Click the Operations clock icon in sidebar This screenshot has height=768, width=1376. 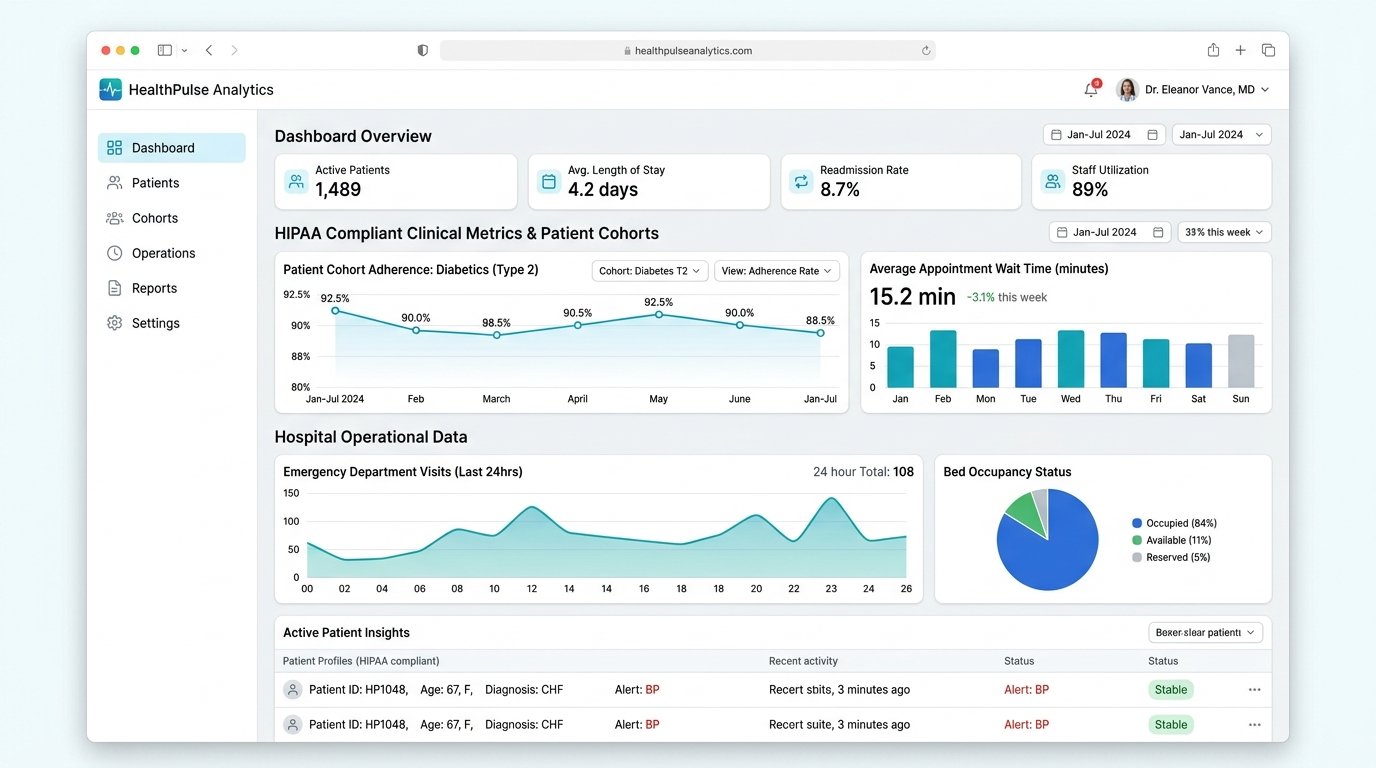(114, 253)
